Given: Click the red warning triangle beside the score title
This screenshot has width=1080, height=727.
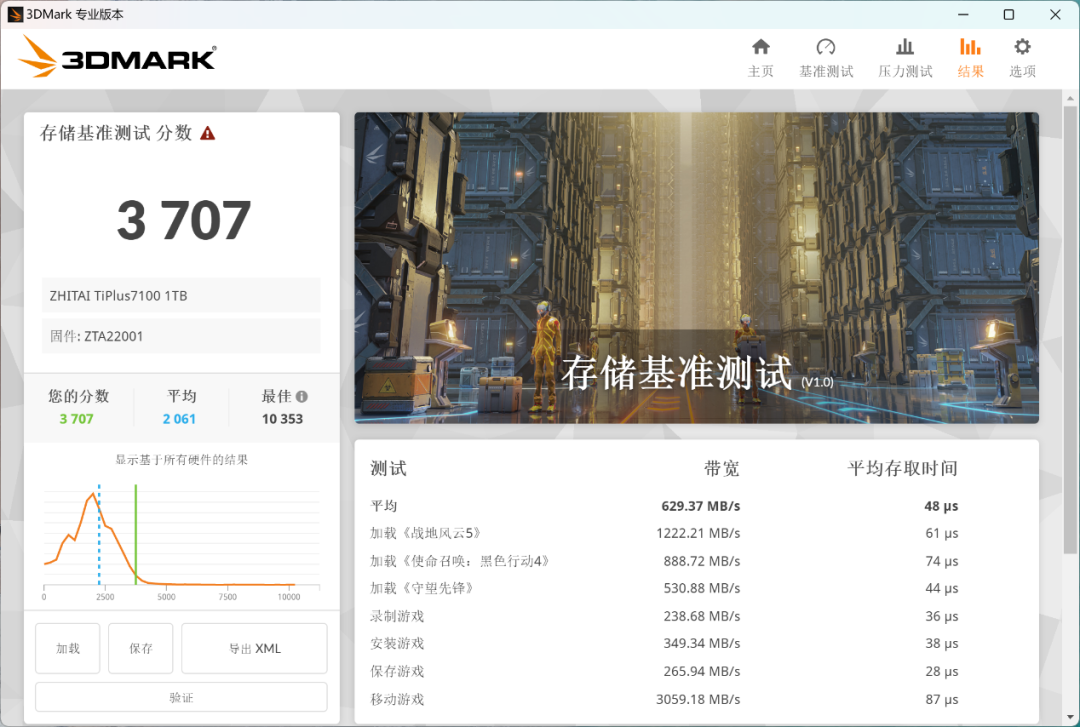Looking at the screenshot, I should [x=207, y=134].
